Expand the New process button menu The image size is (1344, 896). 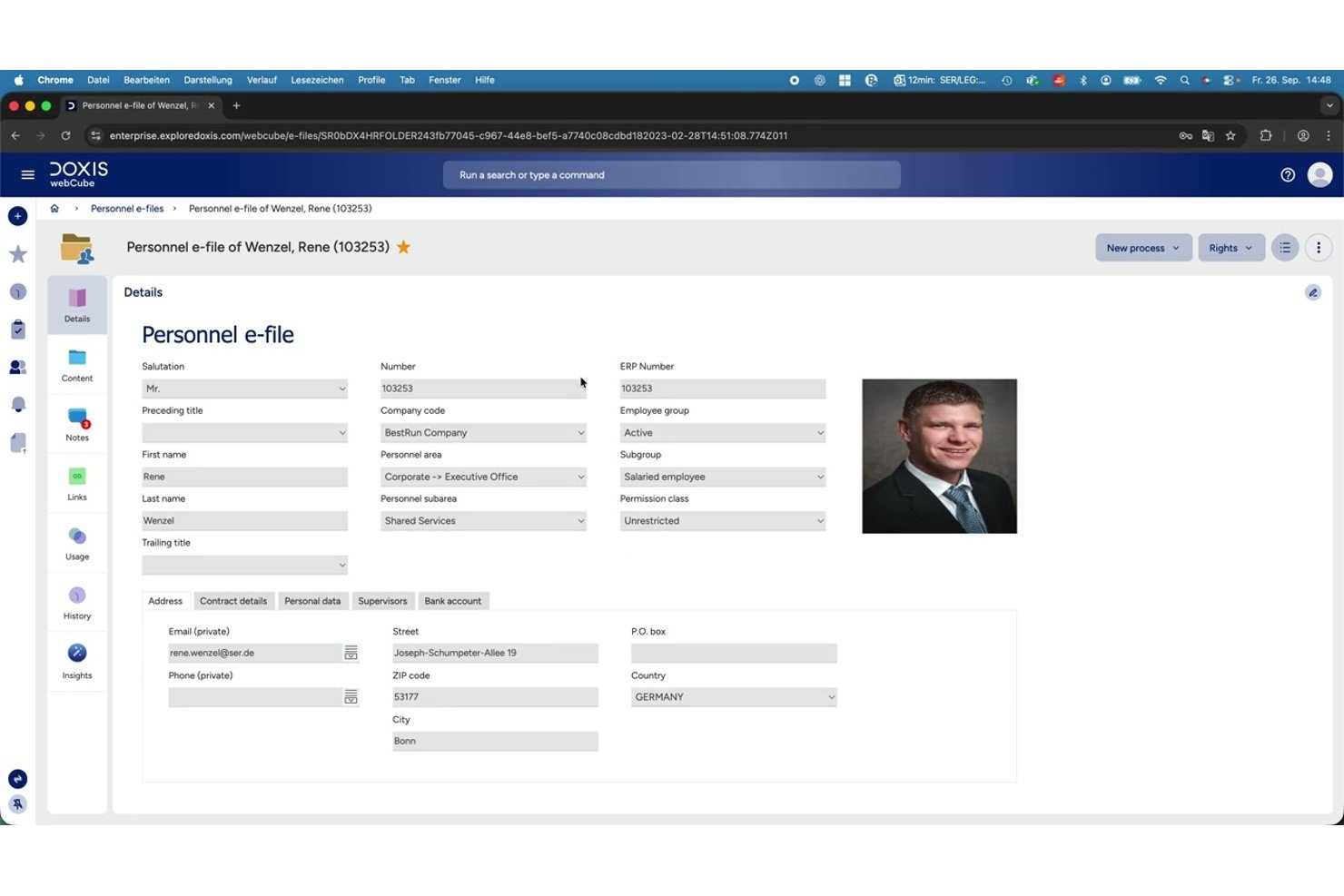(x=1143, y=248)
